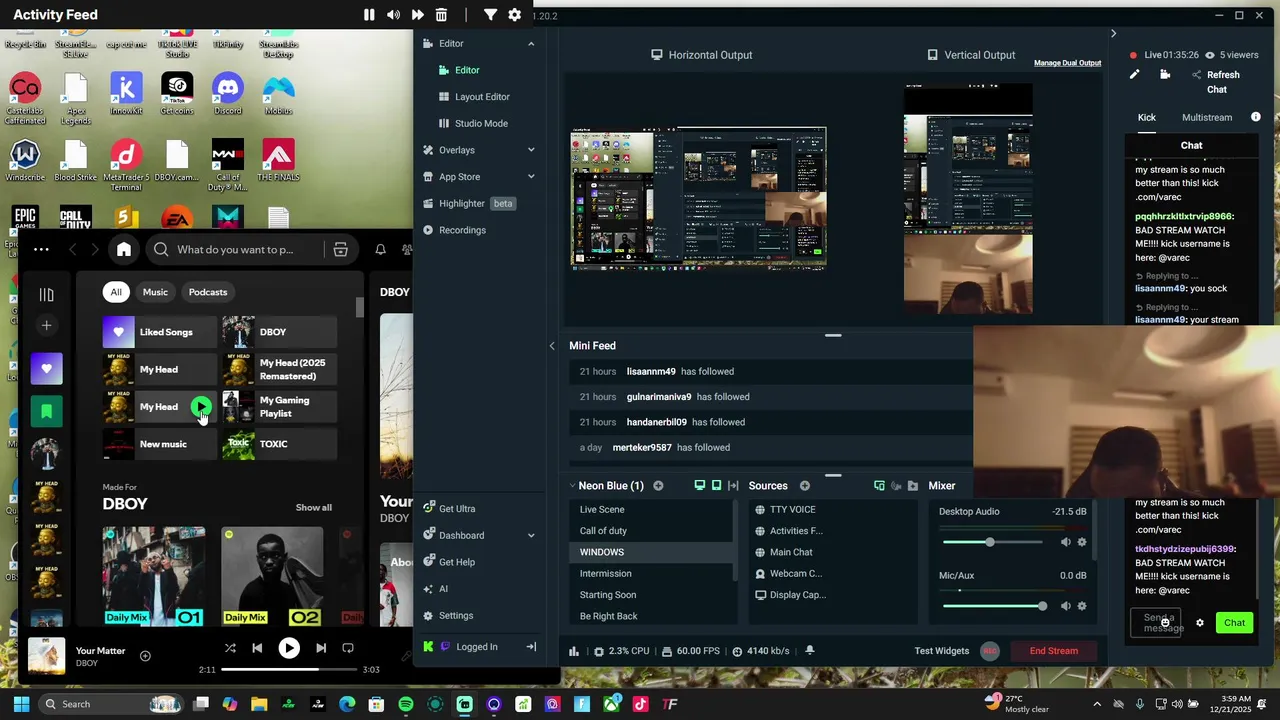Open Mic/Aux settings gear
1280x720 pixels.
click(x=1081, y=606)
